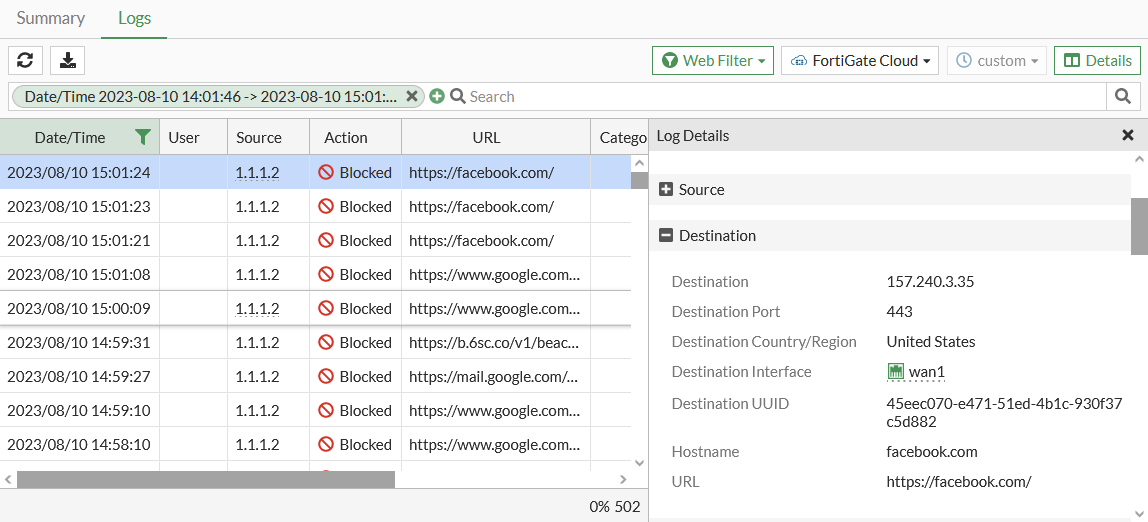Open the custom time range dropdown
1148x522 pixels.
[x=996, y=60]
